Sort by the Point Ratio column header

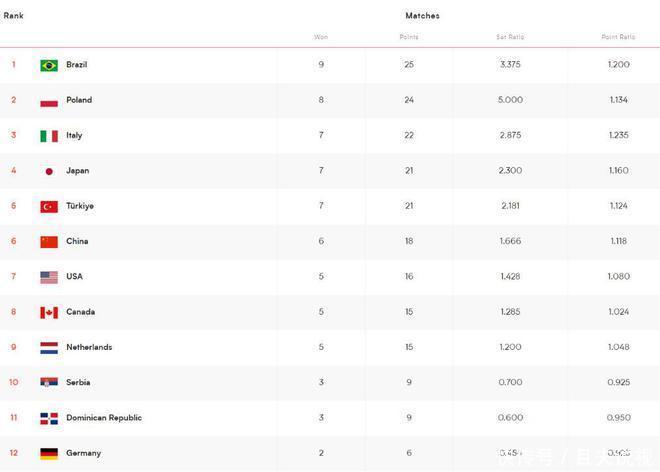(x=618, y=37)
